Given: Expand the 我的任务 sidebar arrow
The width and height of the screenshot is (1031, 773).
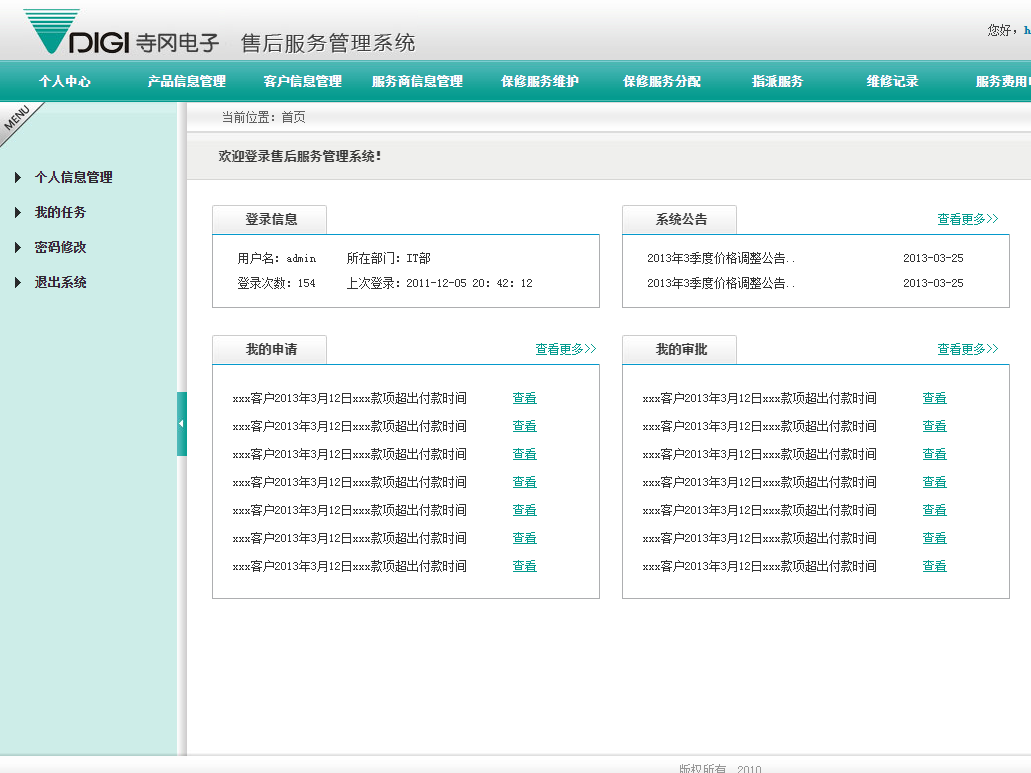Looking at the screenshot, I should [18, 212].
